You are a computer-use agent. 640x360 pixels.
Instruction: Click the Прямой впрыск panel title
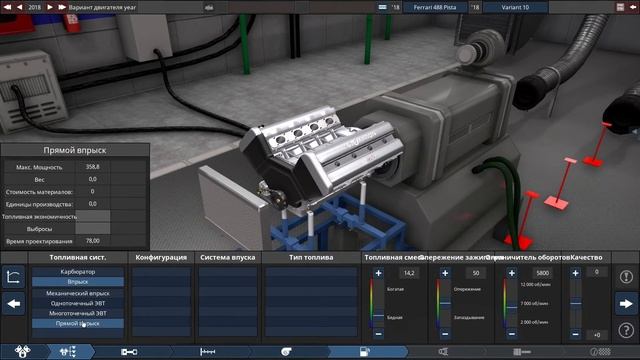pos(75,150)
